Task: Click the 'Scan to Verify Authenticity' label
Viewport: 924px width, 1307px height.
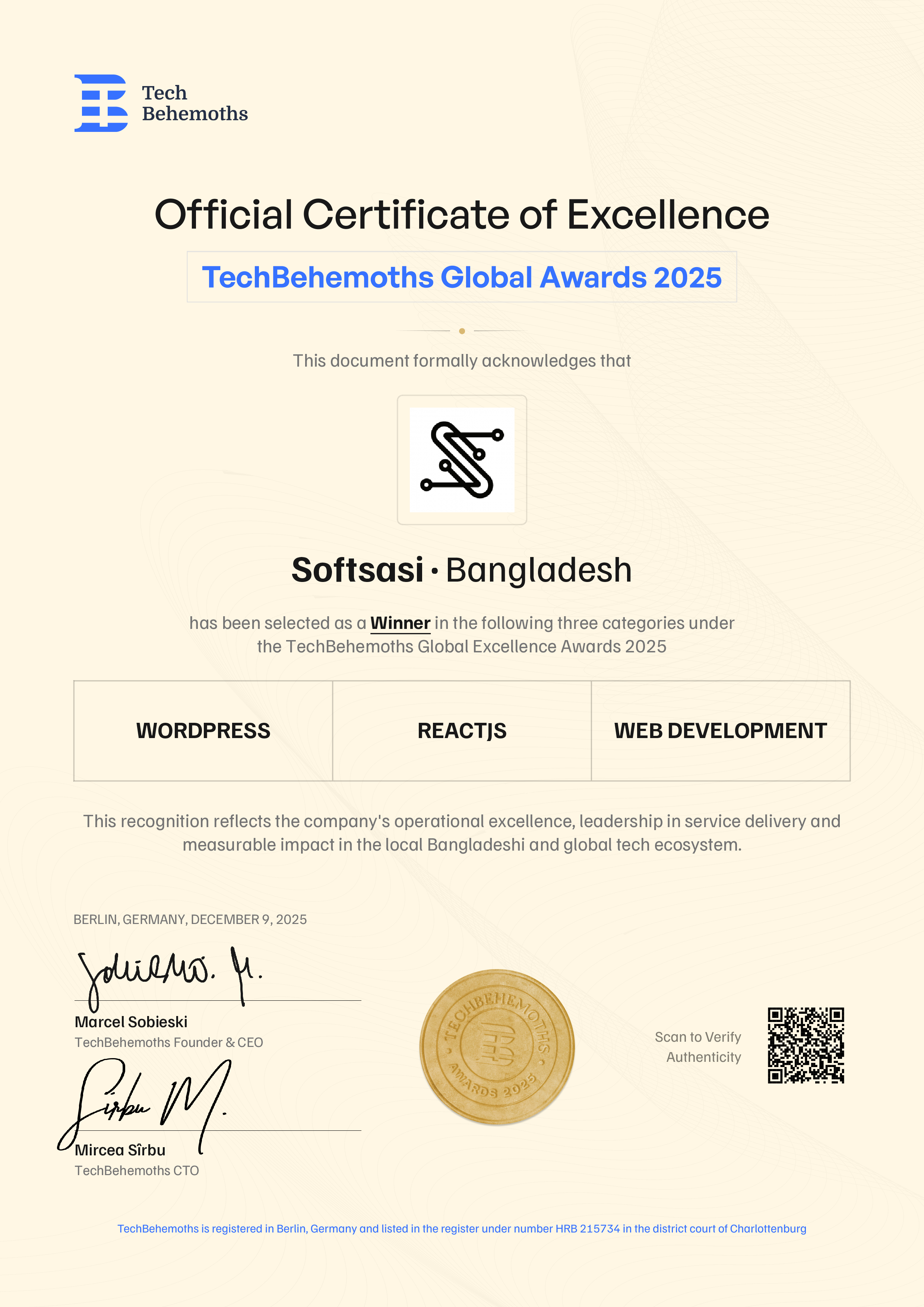Action: pyautogui.click(x=698, y=1047)
